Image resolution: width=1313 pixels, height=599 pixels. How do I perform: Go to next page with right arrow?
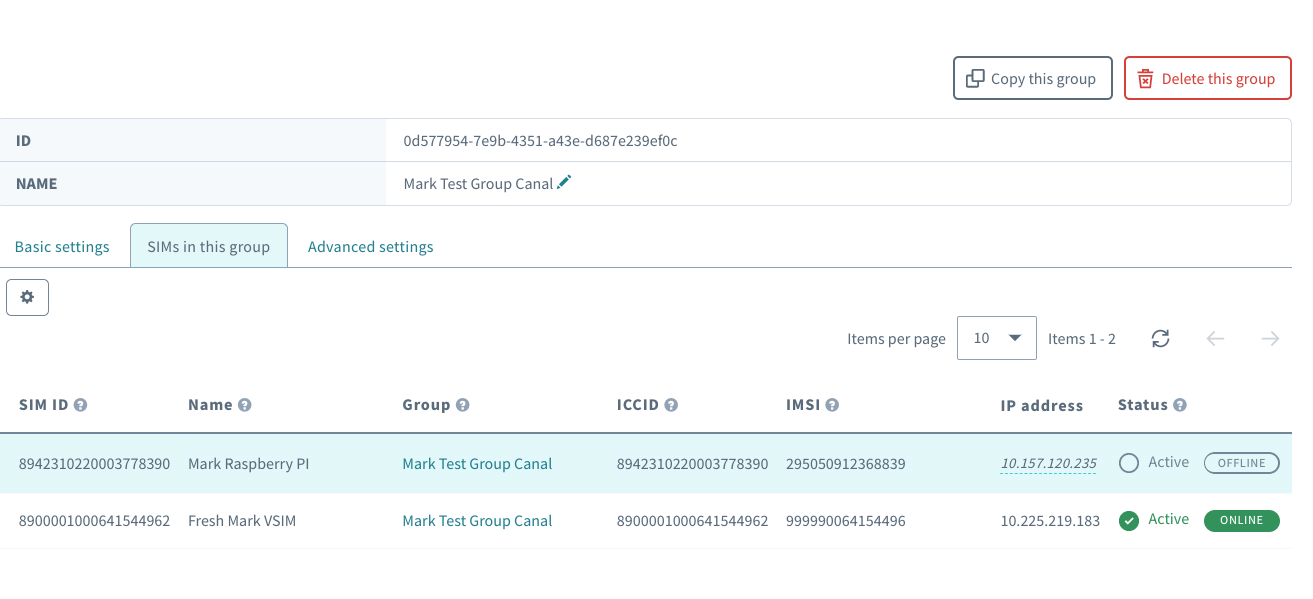point(1270,339)
